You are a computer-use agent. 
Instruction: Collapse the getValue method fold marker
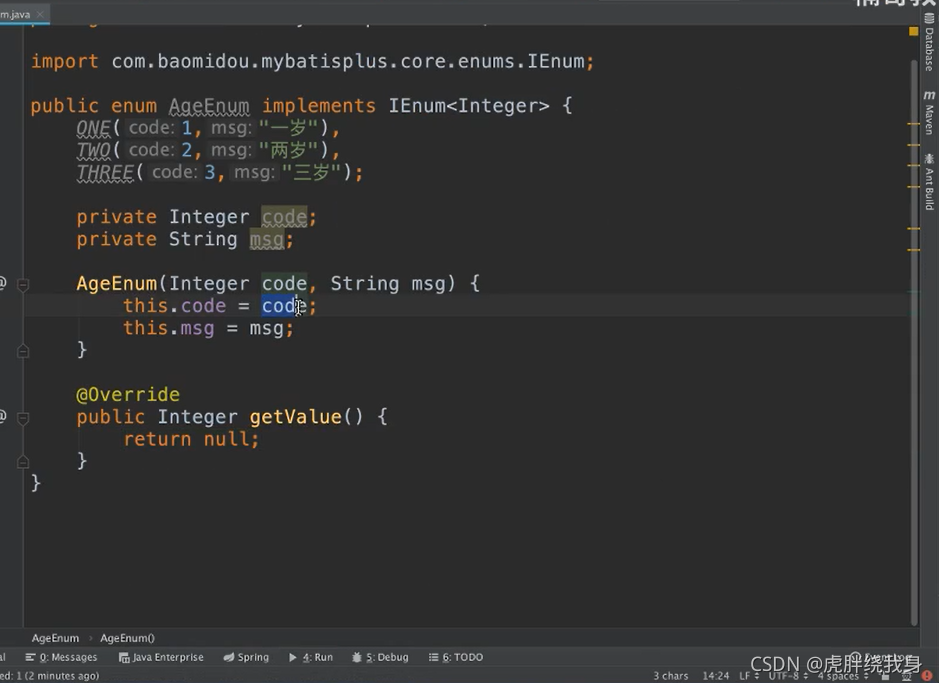23,418
